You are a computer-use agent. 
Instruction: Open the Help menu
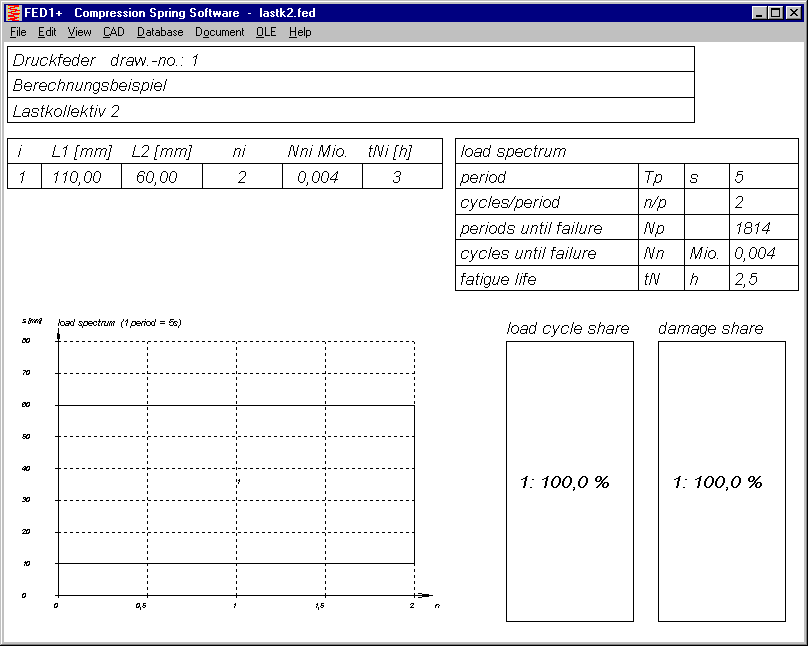(300, 32)
